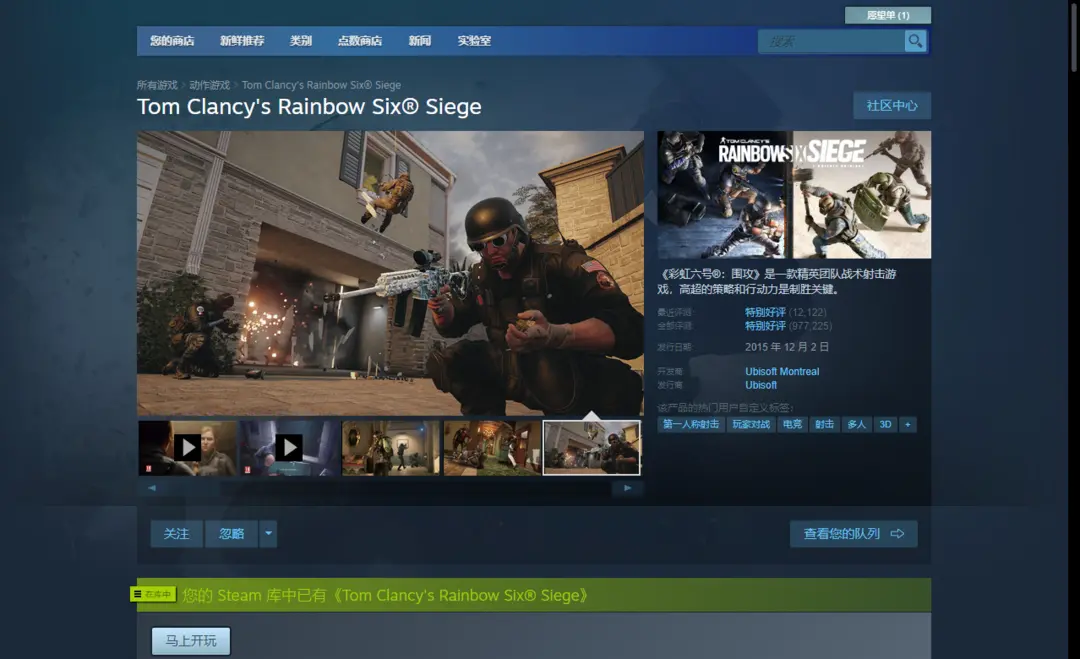Image resolution: width=1080 pixels, height=659 pixels.
Task: Toggle the 忽略 ignore button
Action: click(231, 534)
